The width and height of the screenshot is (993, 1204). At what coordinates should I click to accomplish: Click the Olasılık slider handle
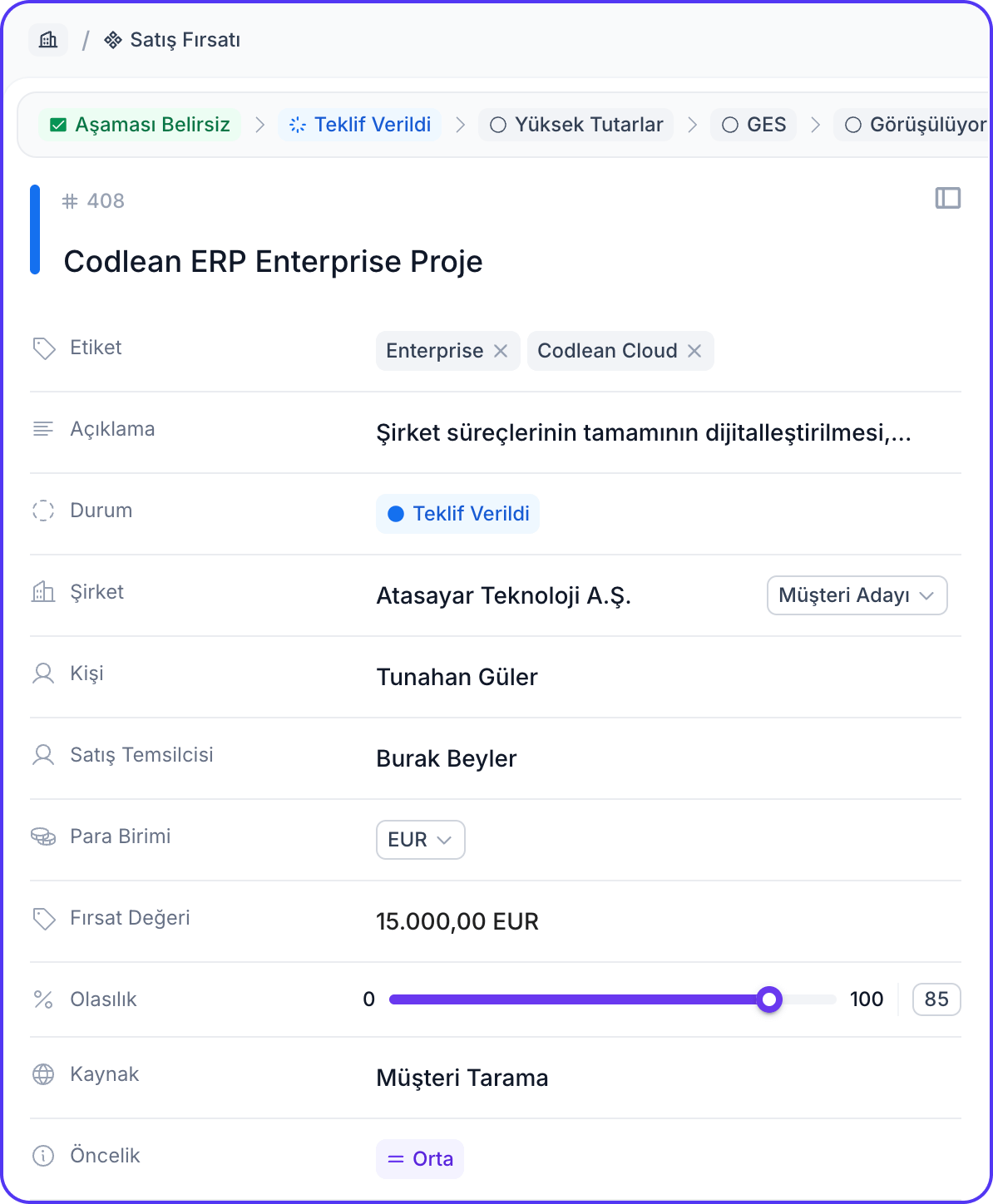(770, 999)
